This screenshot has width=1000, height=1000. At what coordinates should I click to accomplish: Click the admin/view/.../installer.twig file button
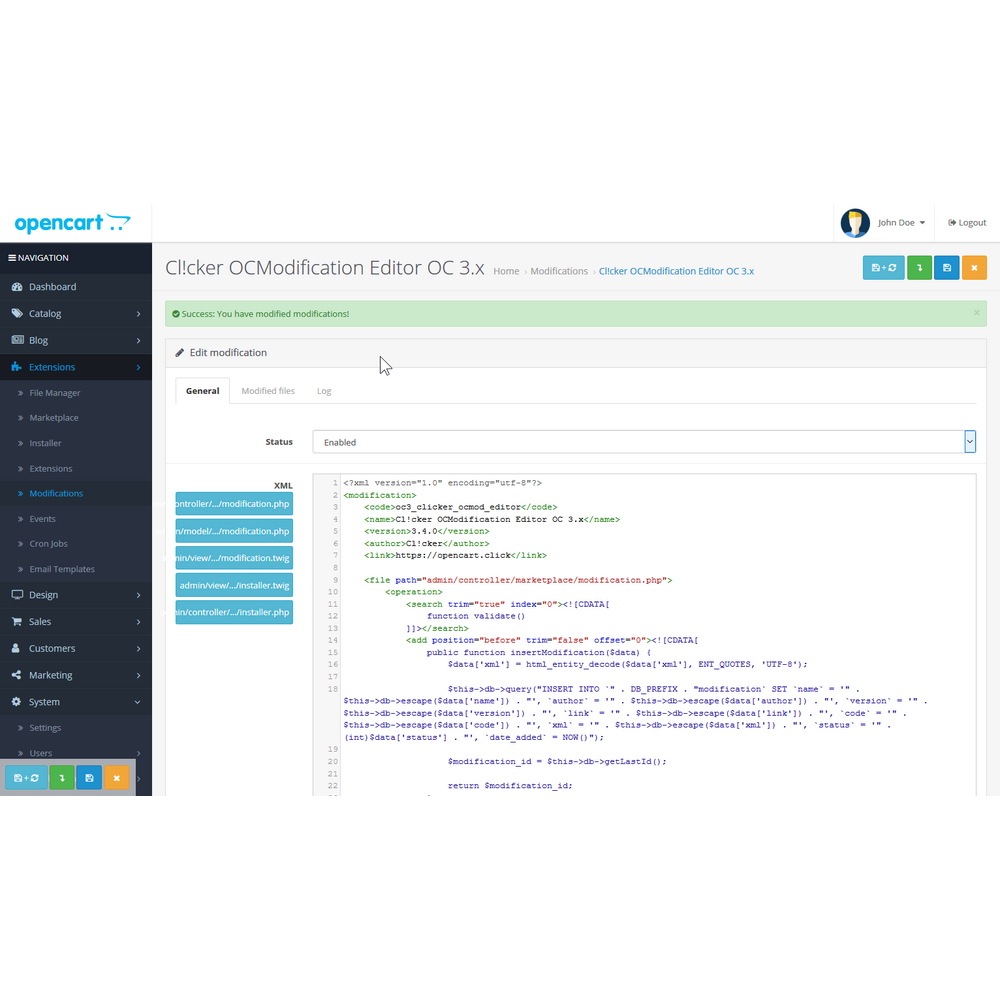tap(234, 585)
